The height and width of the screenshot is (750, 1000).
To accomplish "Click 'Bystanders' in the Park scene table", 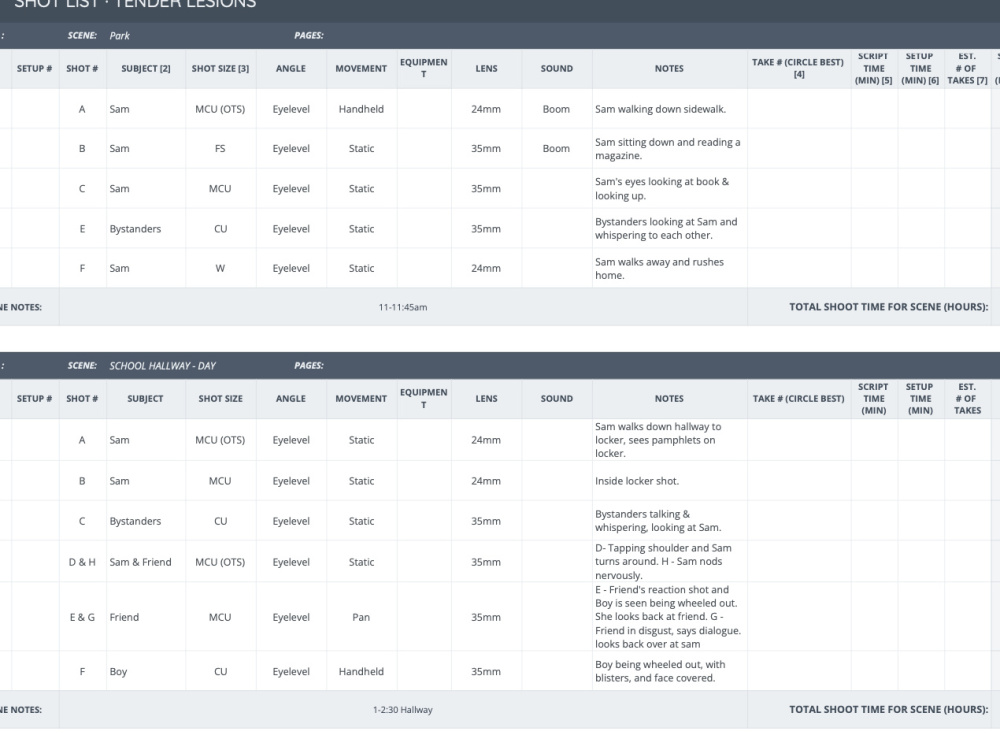I will tap(135, 229).
